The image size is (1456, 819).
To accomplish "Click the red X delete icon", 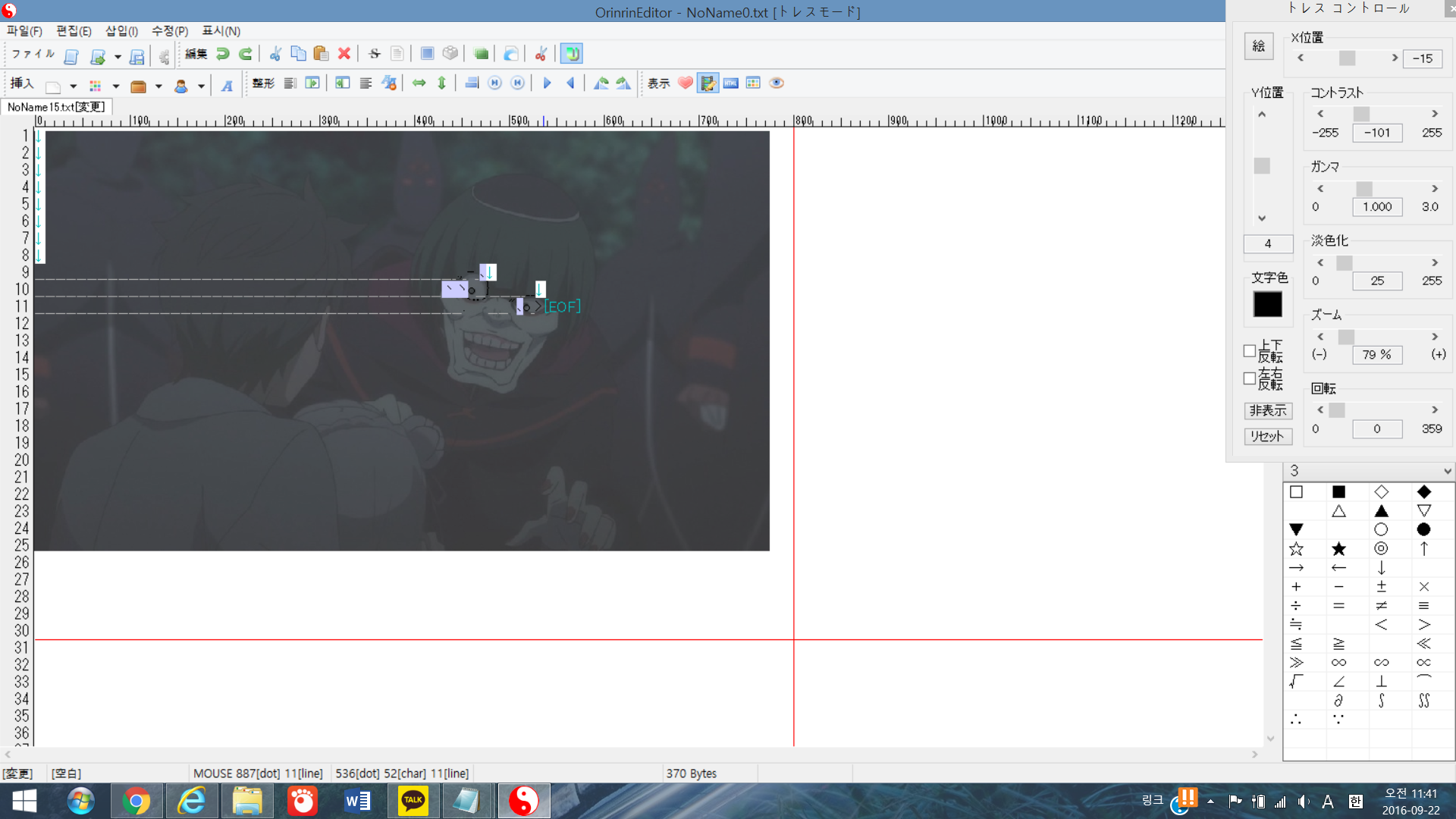I will (x=344, y=54).
